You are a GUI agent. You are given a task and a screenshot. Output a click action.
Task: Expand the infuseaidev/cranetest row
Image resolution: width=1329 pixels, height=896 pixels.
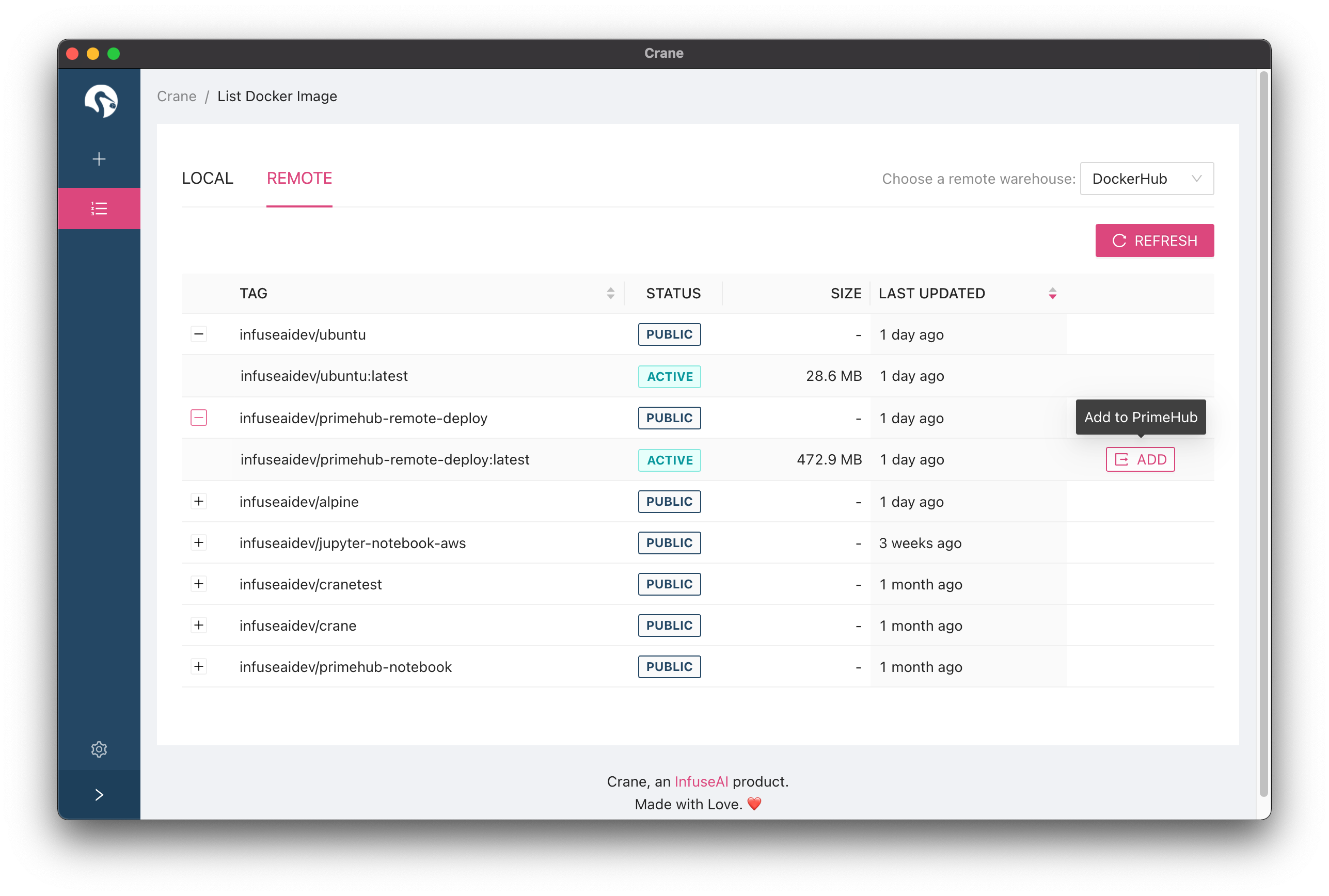(x=198, y=584)
